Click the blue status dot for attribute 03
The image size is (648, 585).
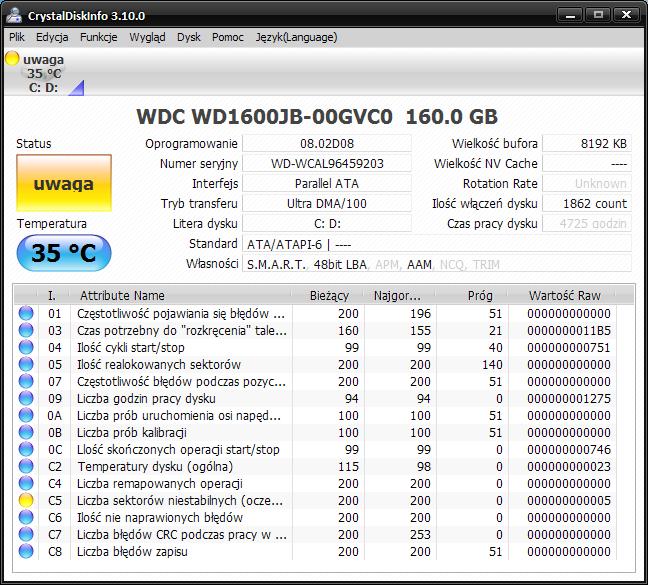tap(26, 330)
